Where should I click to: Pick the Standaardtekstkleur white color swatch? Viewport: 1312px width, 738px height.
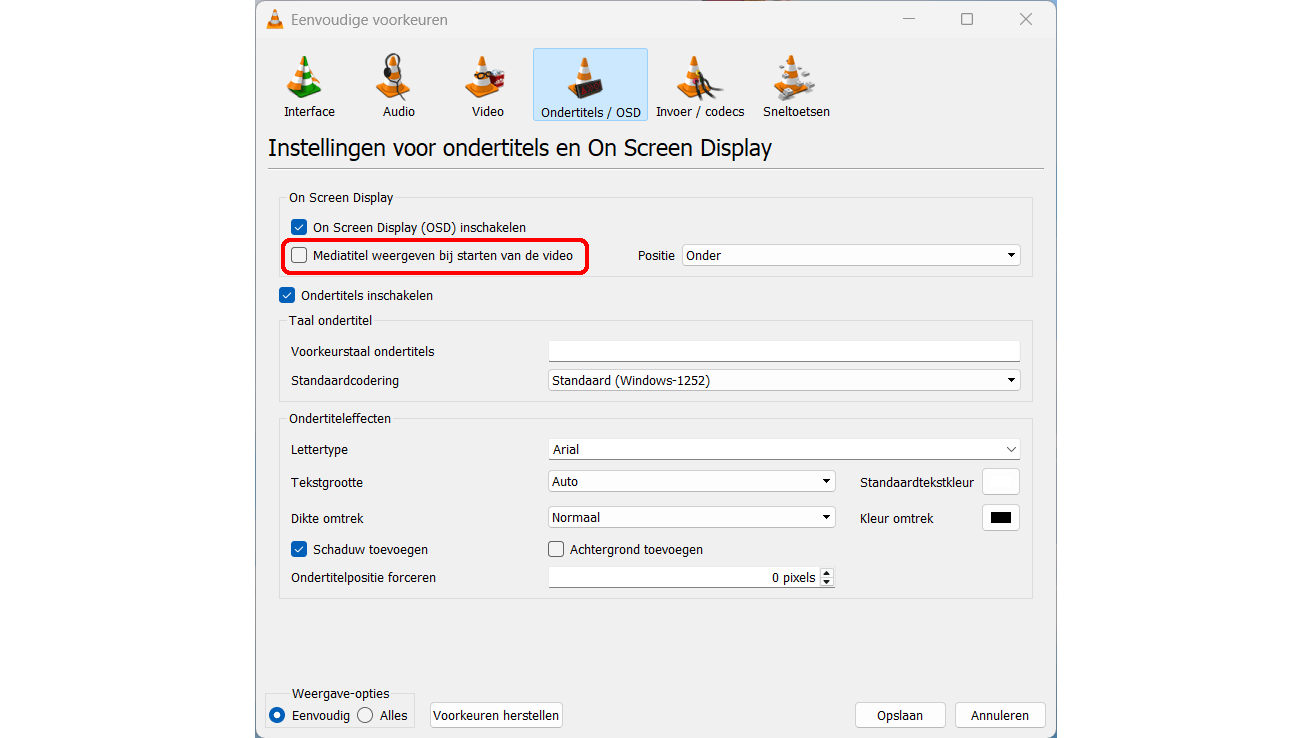pyautogui.click(x=1001, y=481)
